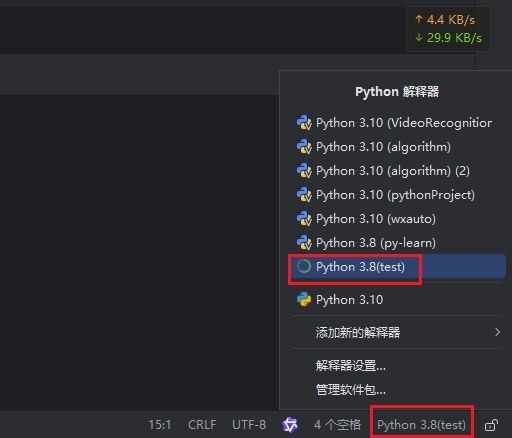Screen dimensions: 512x438
Task: Expand 添加新的解释器 submenu arrow
Action: coord(497,332)
